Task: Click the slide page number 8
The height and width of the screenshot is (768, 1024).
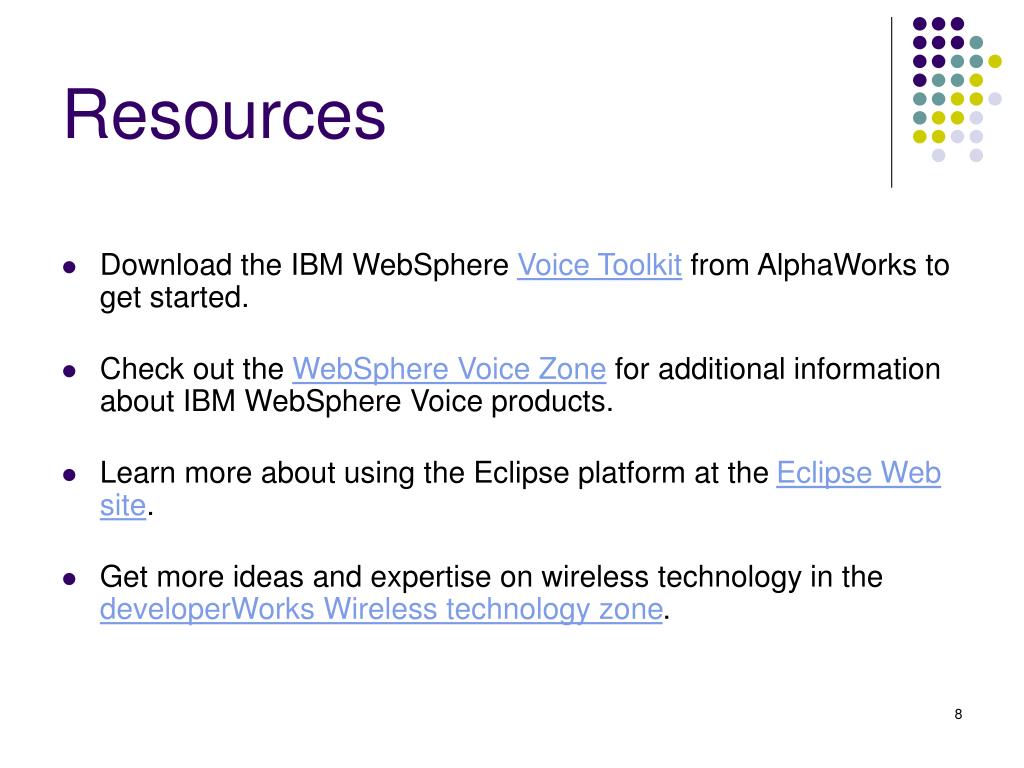Action: (958, 714)
